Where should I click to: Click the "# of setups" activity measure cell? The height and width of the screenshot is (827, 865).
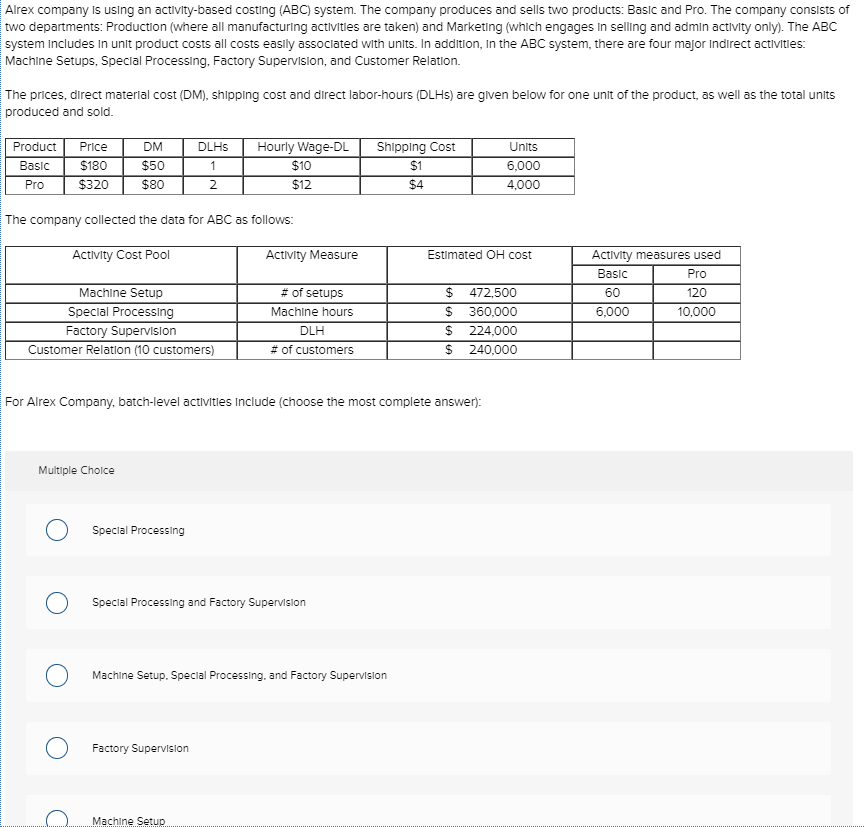pos(310,293)
